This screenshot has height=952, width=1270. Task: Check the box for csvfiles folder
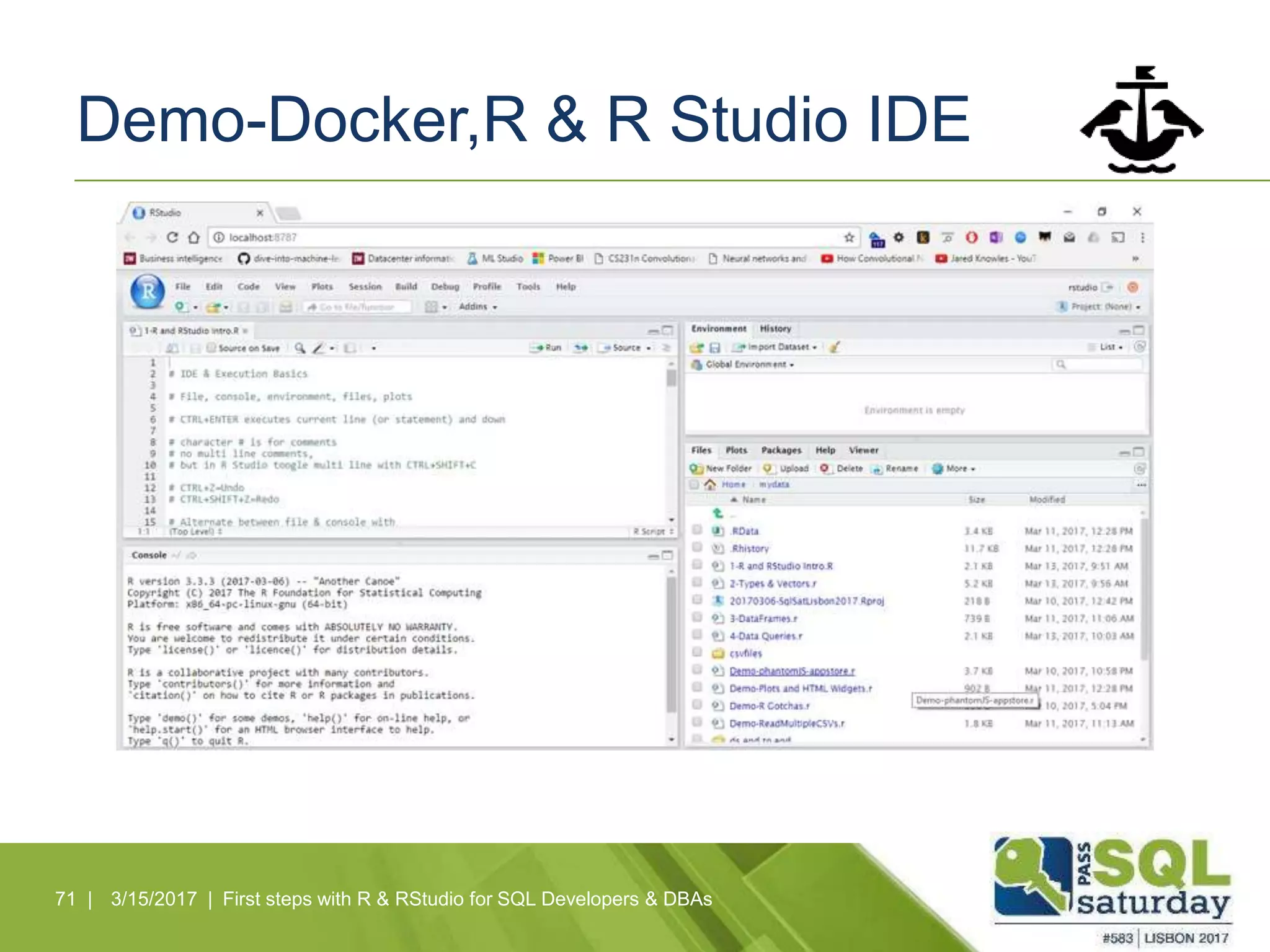[697, 652]
